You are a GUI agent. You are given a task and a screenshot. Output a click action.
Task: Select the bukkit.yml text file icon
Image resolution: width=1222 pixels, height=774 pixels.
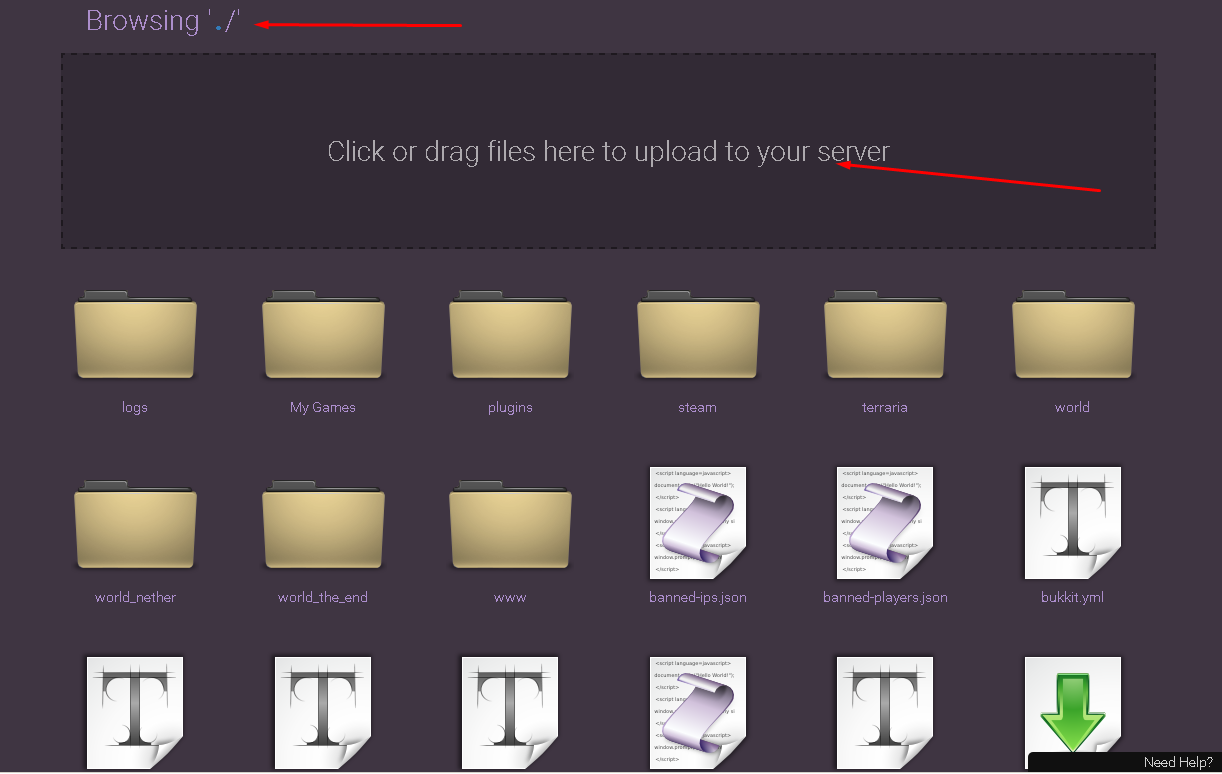[x=1073, y=523]
